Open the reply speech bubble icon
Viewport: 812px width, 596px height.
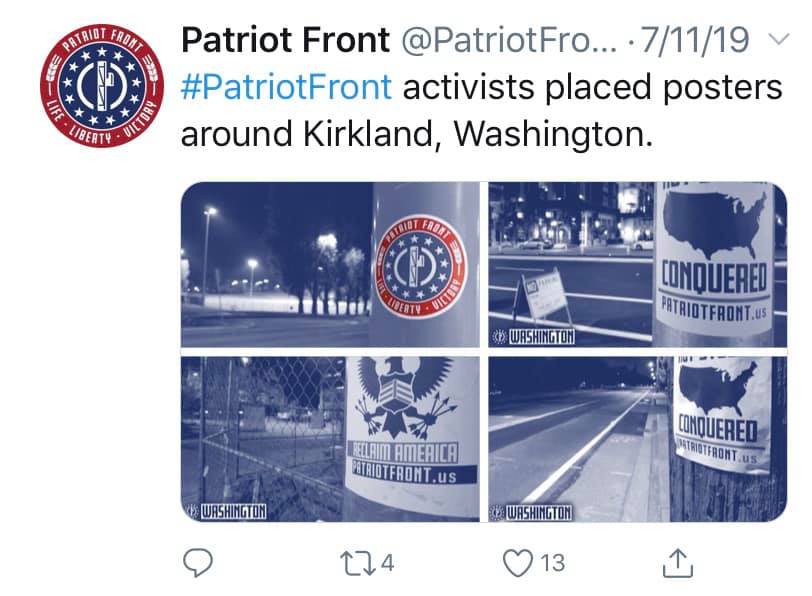pos(198,562)
